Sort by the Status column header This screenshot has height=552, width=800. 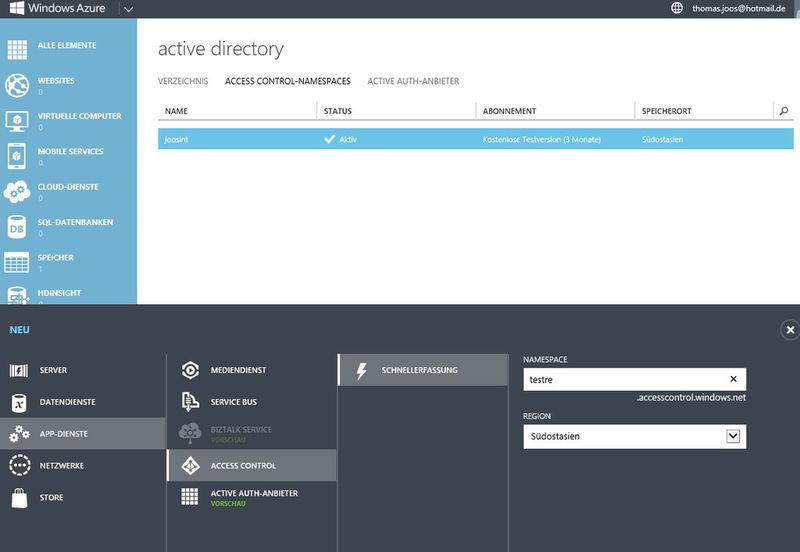point(338,111)
